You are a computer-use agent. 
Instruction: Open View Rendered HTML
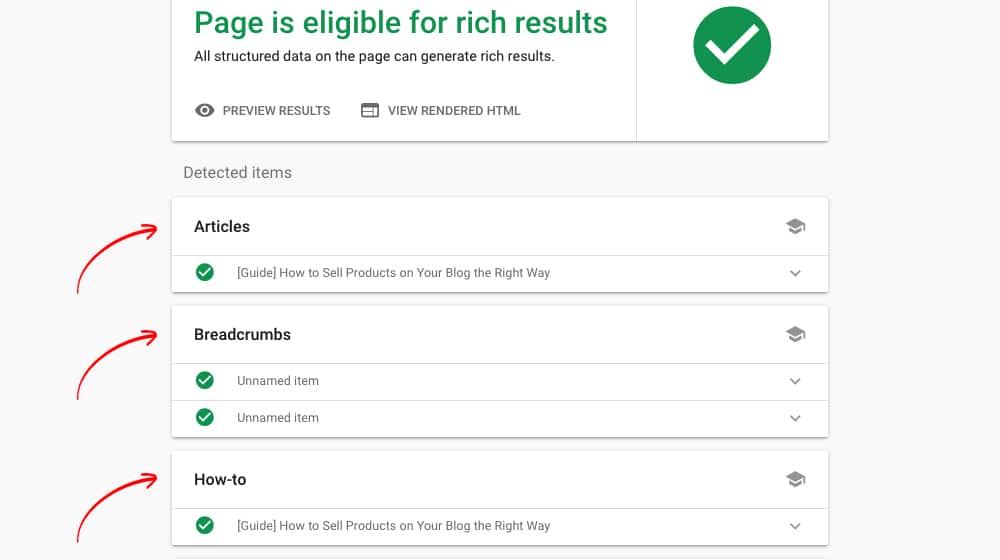454,111
